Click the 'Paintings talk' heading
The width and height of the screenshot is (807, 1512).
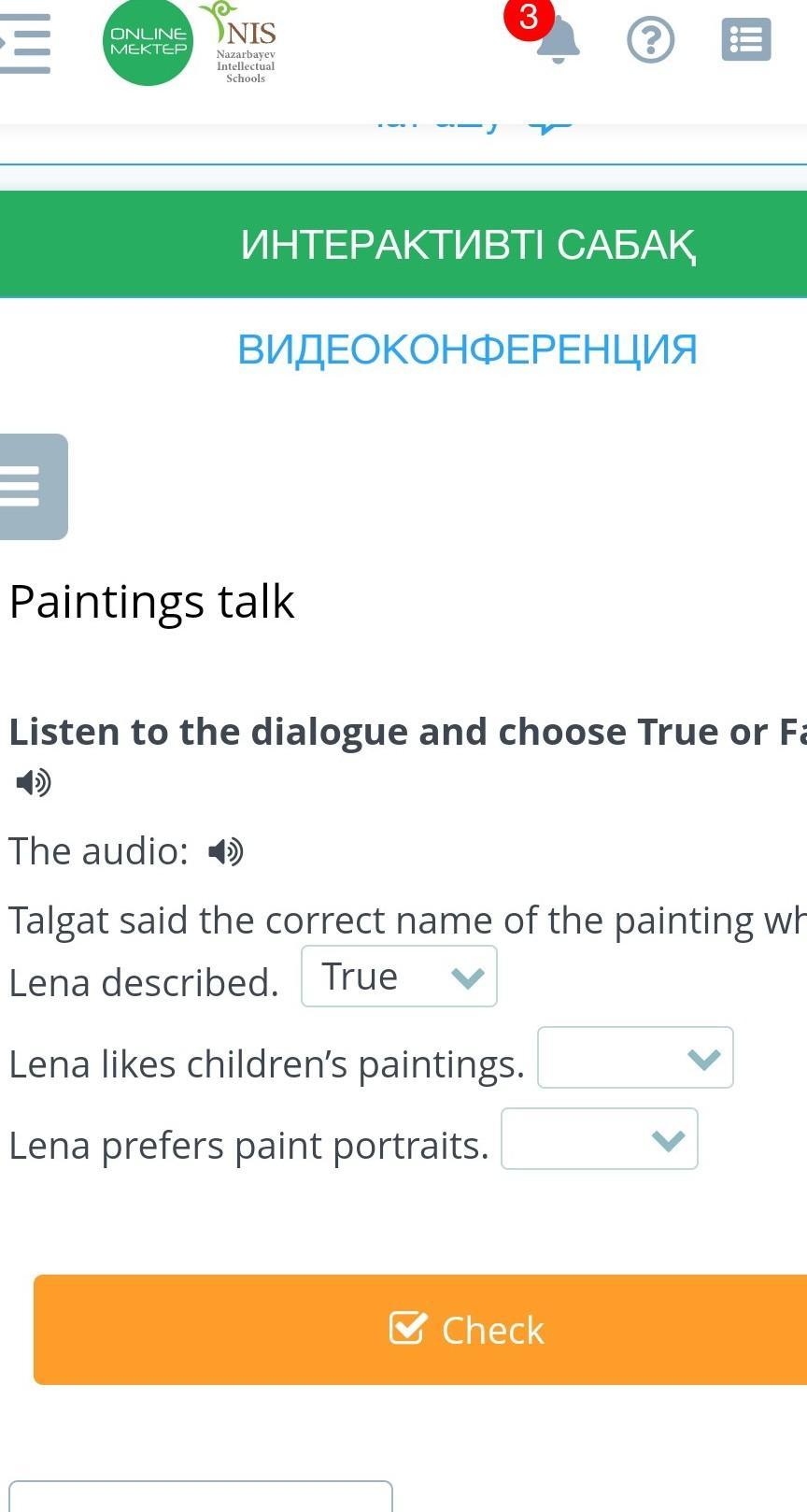pos(151,601)
